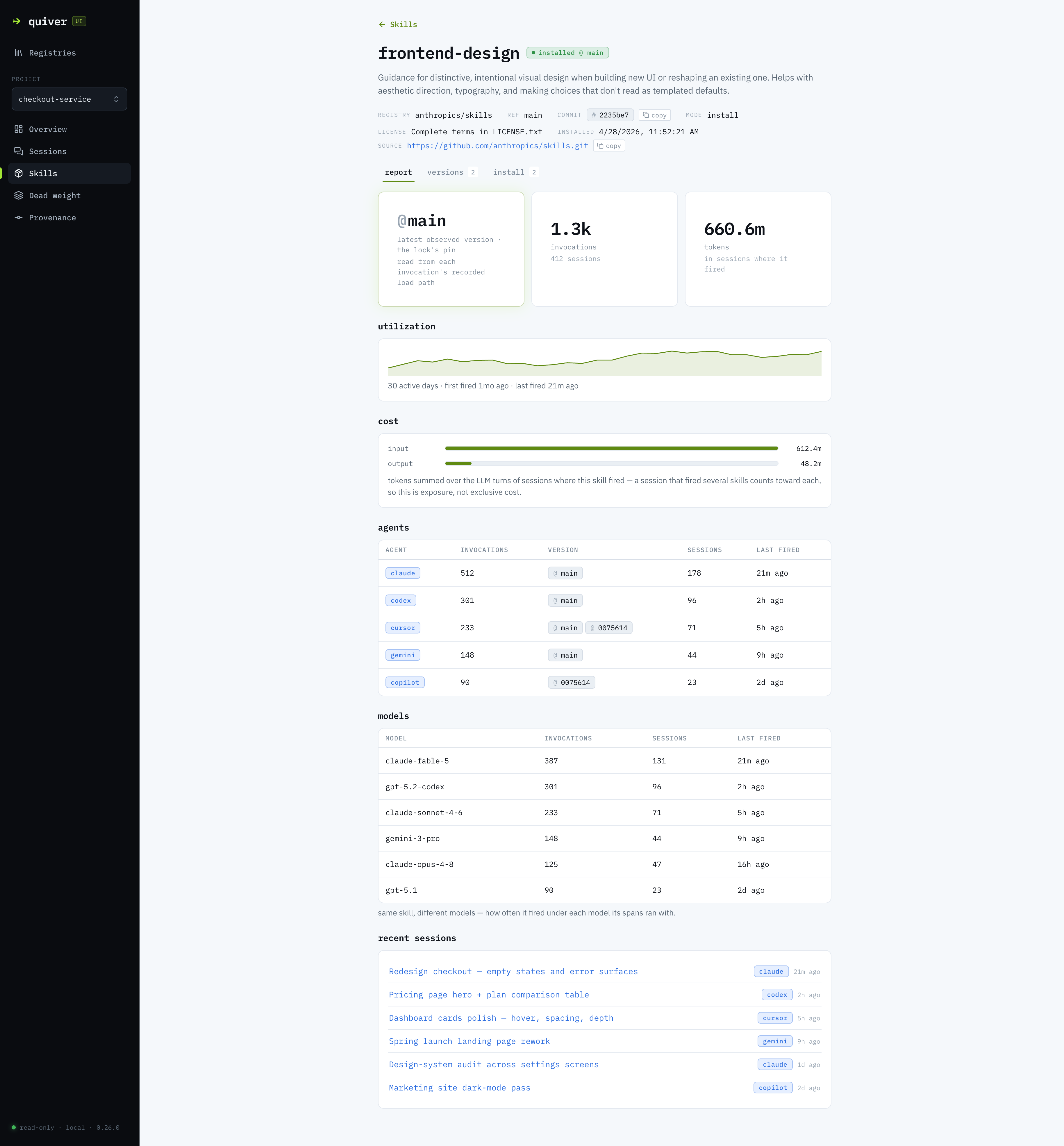Image resolution: width=1064 pixels, height=1146 pixels.
Task: Click the cursor agent tag in agents table
Action: (x=402, y=628)
